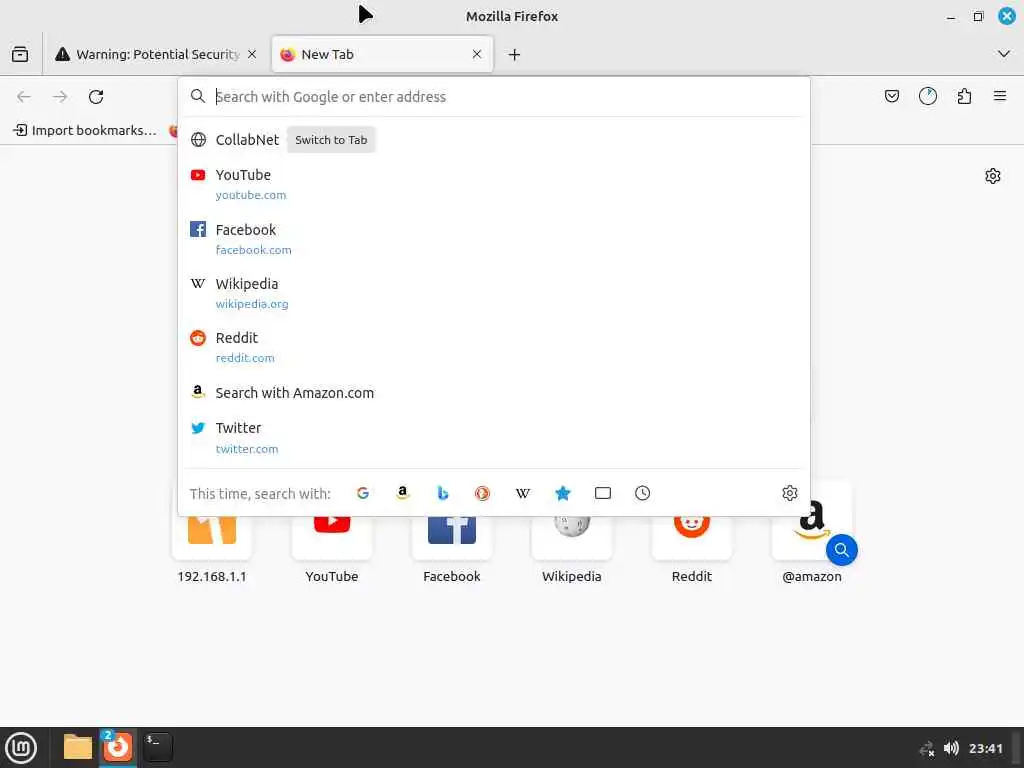Open volume speaker tray icon

pyautogui.click(x=951, y=748)
